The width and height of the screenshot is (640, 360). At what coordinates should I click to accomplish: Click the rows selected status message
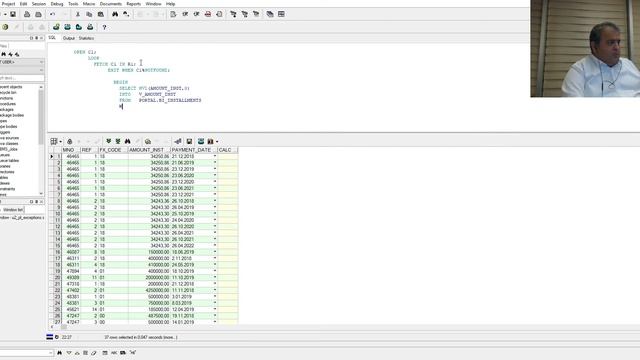[x=140, y=338]
